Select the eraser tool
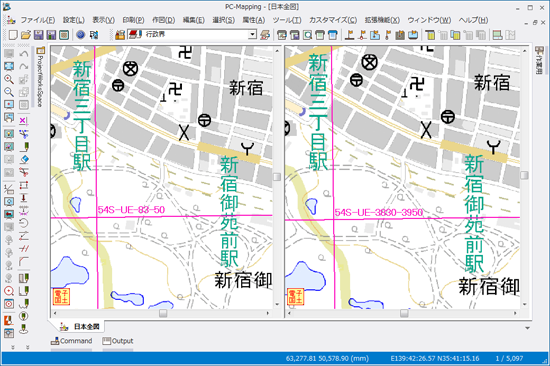Image resolution: width=550 pixels, height=366 pixels. click(x=24, y=160)
